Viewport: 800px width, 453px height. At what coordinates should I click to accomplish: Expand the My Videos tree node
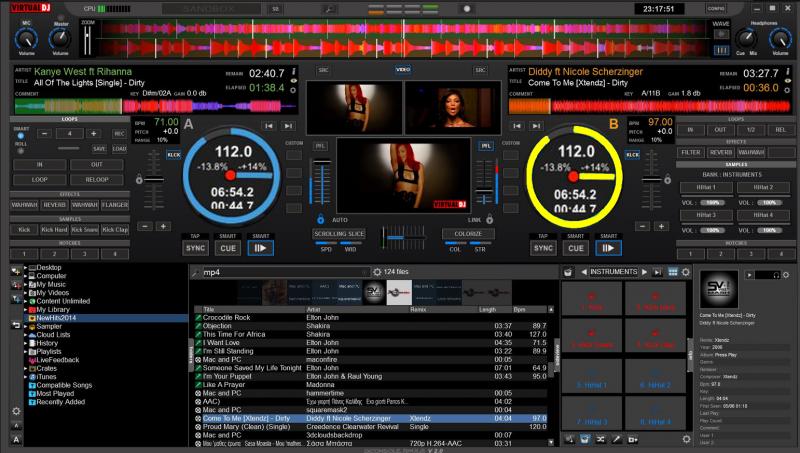26,293
